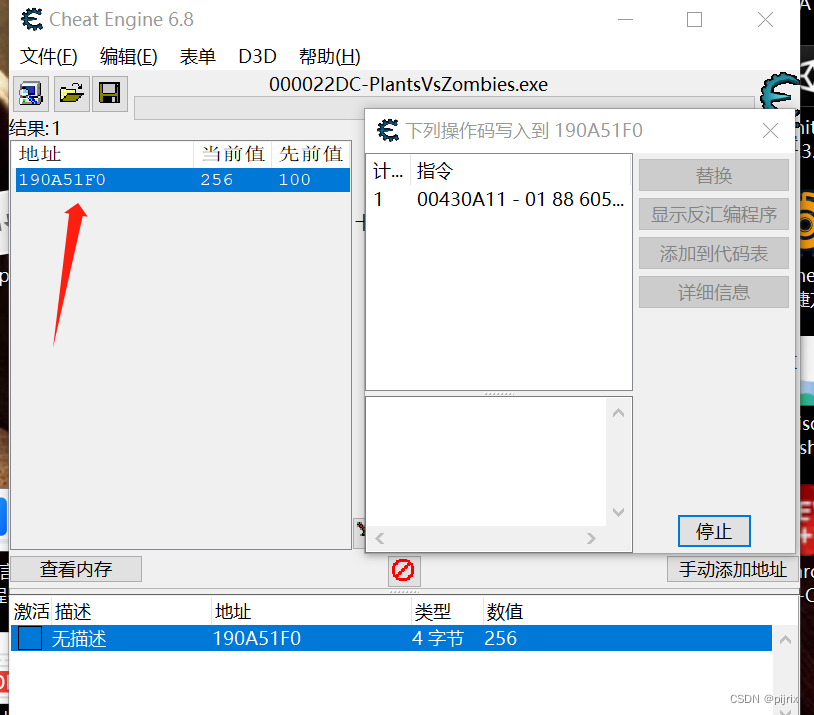Click 4 字节 type in address table row

click(x=438, y=638)
